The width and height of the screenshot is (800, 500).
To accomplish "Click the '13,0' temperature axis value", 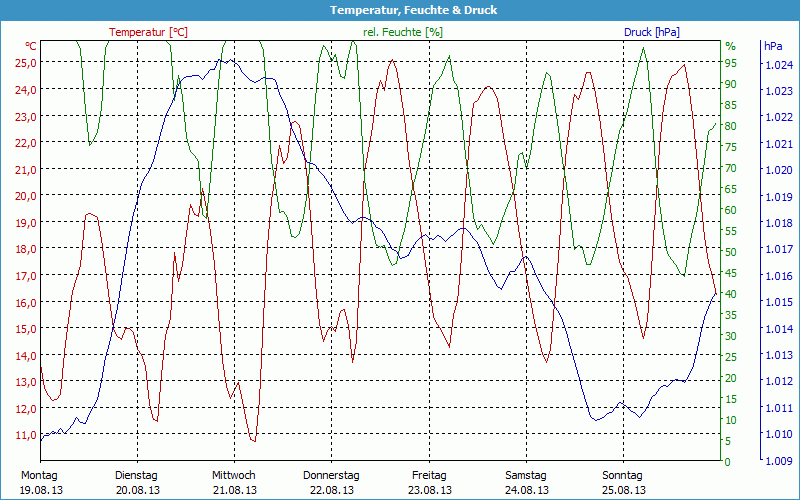I will coord(25,382).
